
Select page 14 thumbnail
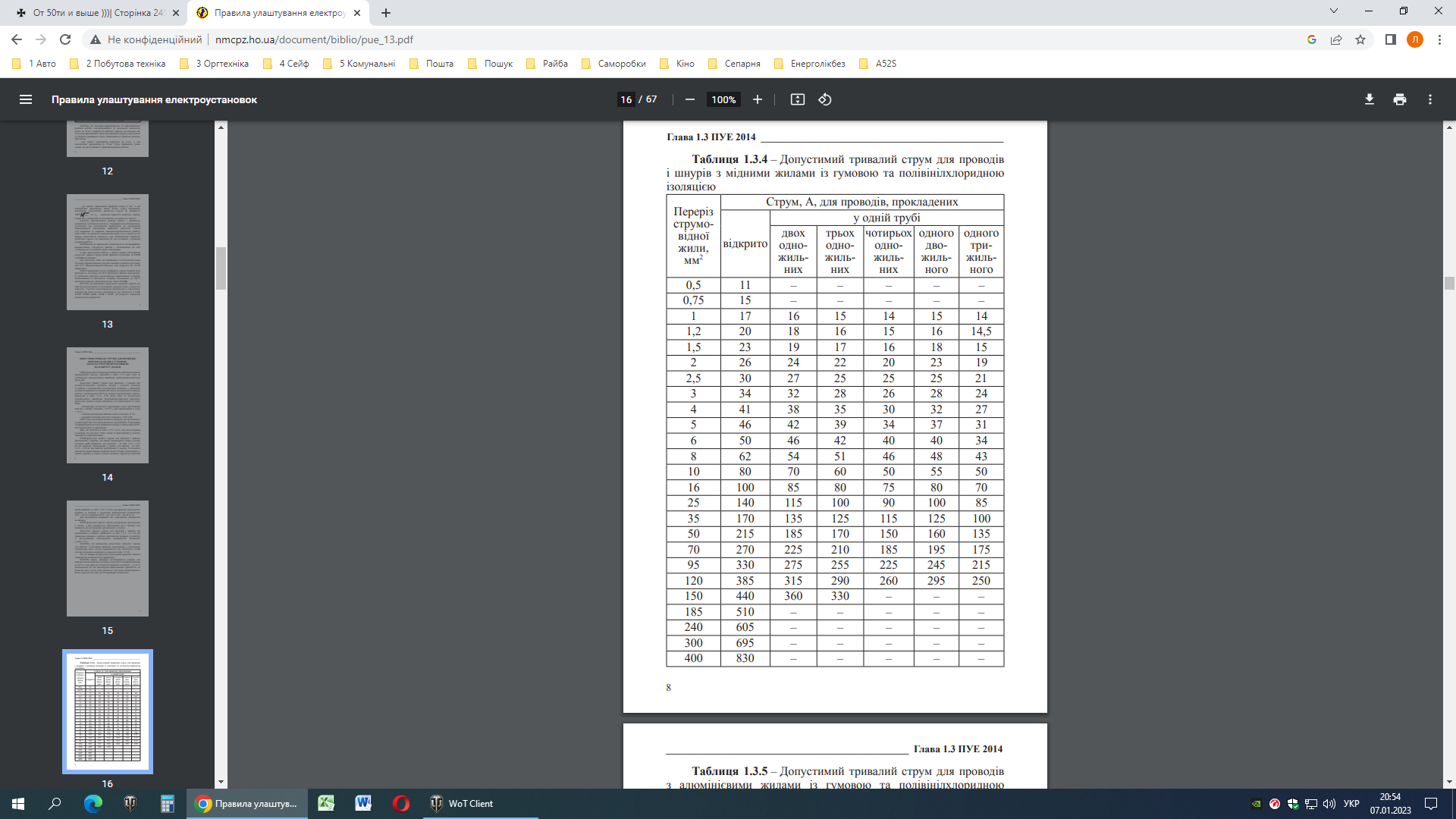[x=107, y=405]
